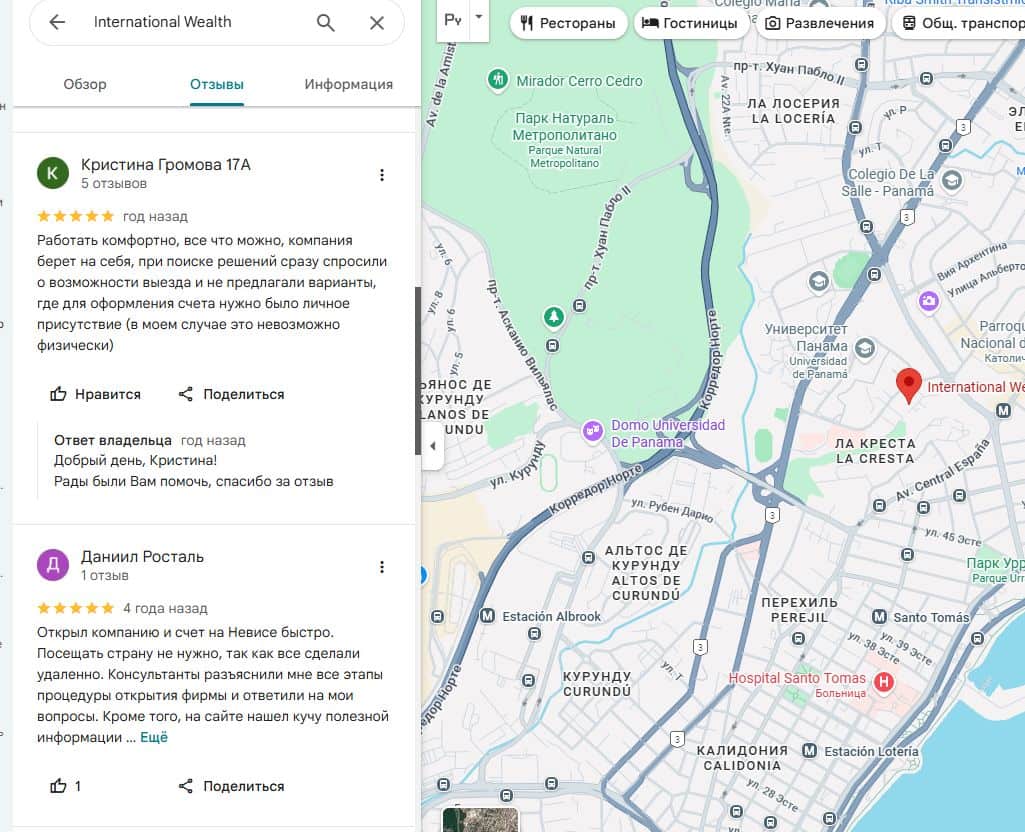This screenshot has width=1025, height=832.
Task: Share the review by Кристина Громова
Action: 231,394
